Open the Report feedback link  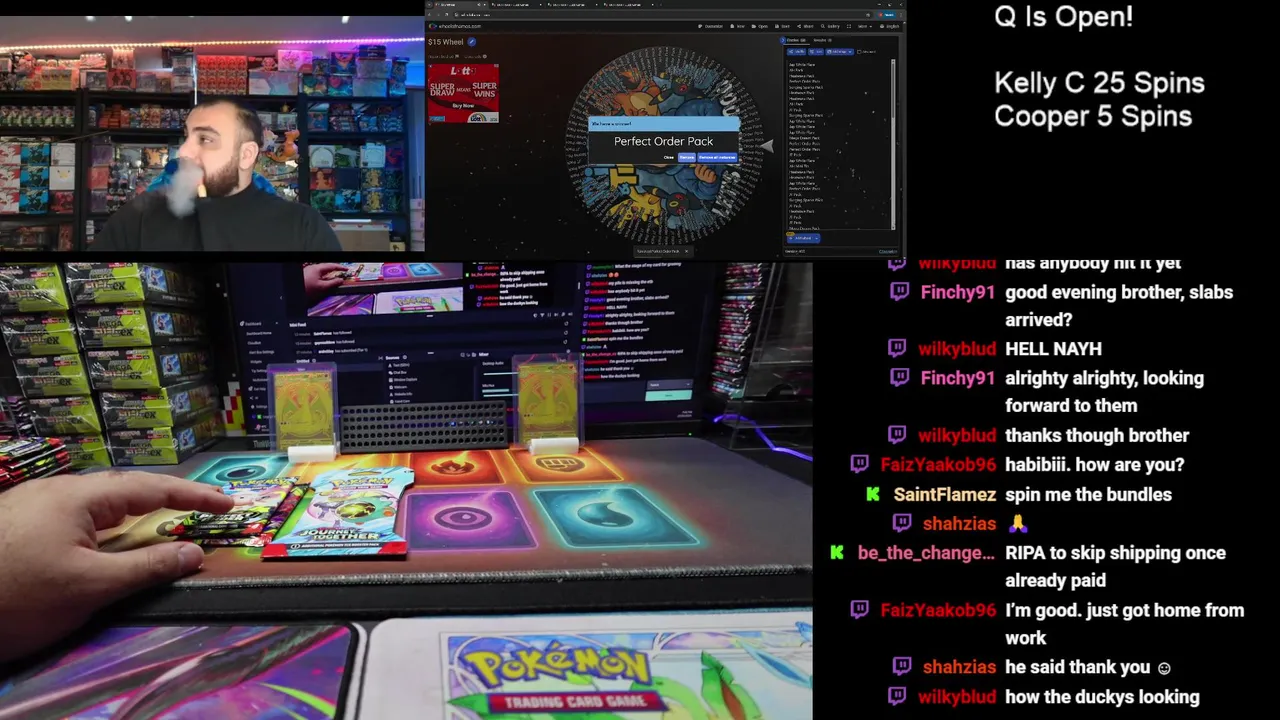444,57
